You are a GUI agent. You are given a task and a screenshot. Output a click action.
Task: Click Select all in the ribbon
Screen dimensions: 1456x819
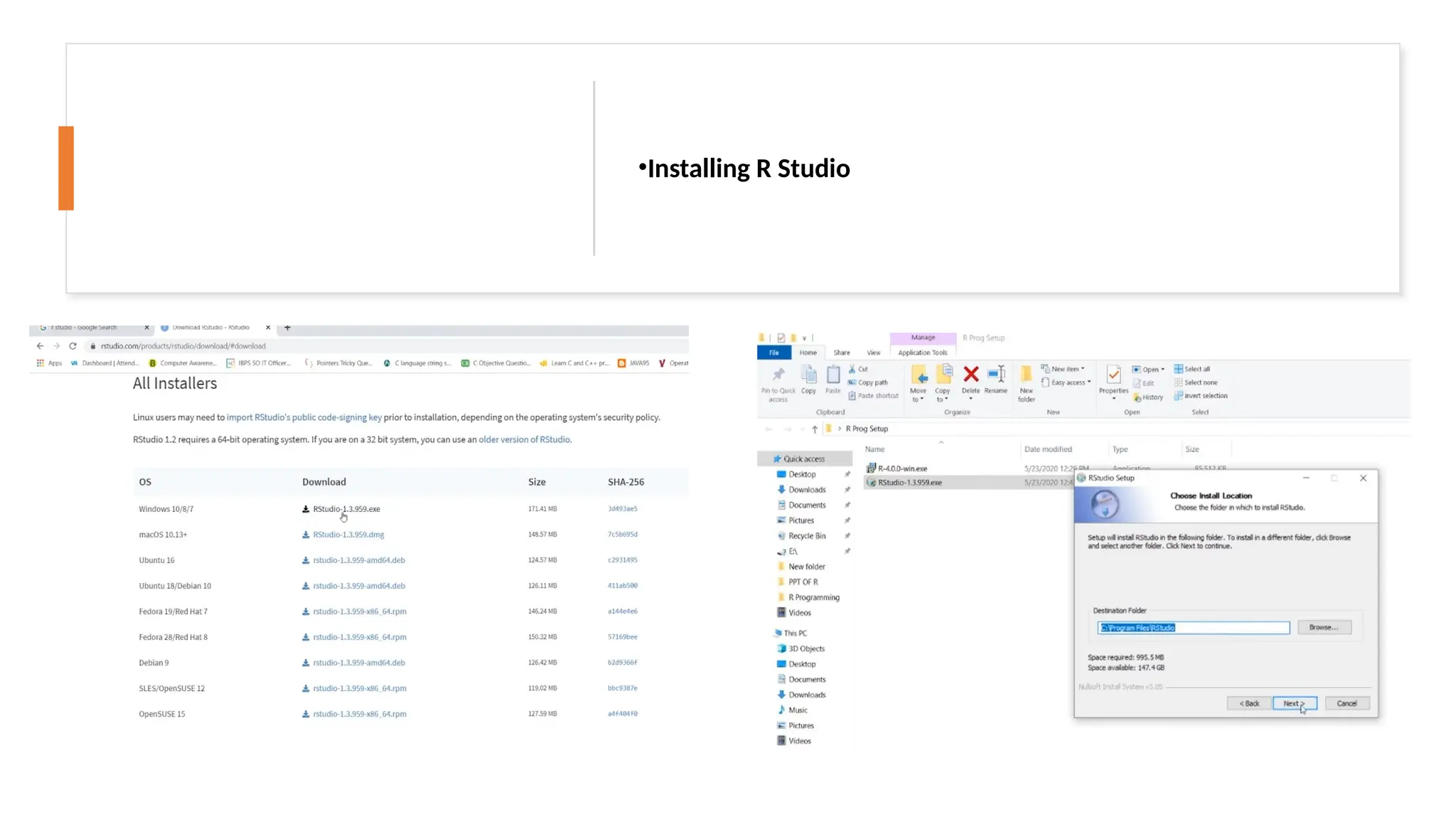point(1192,369)
